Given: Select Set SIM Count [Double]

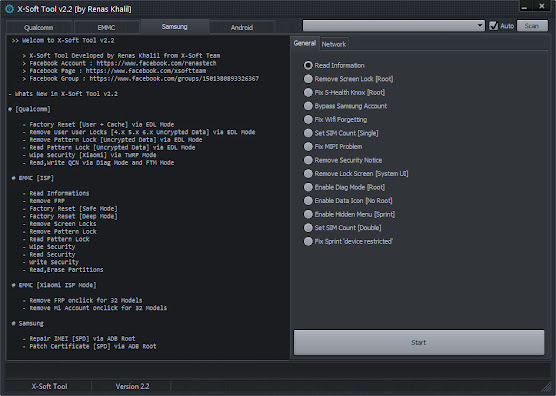Looking at the screenshot, I should (x=343, y=228).
